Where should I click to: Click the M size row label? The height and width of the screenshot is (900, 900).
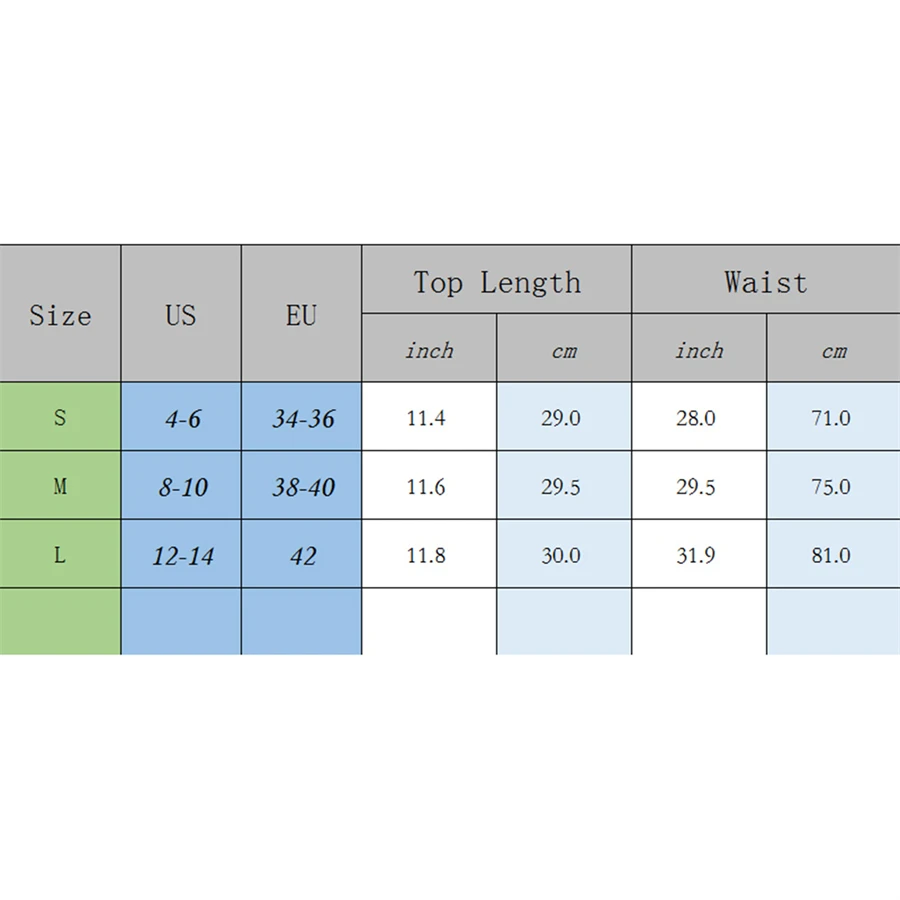point(60,487)
